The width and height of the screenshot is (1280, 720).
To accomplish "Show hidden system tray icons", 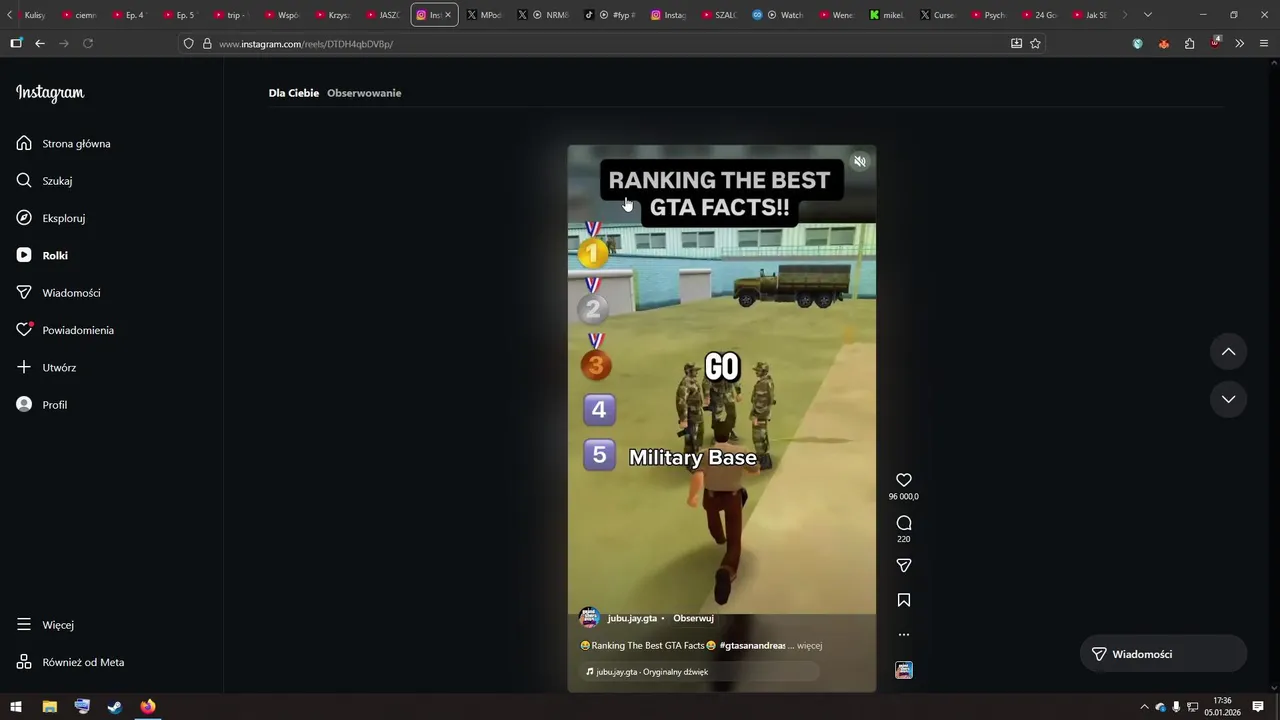I will 1143,707.
